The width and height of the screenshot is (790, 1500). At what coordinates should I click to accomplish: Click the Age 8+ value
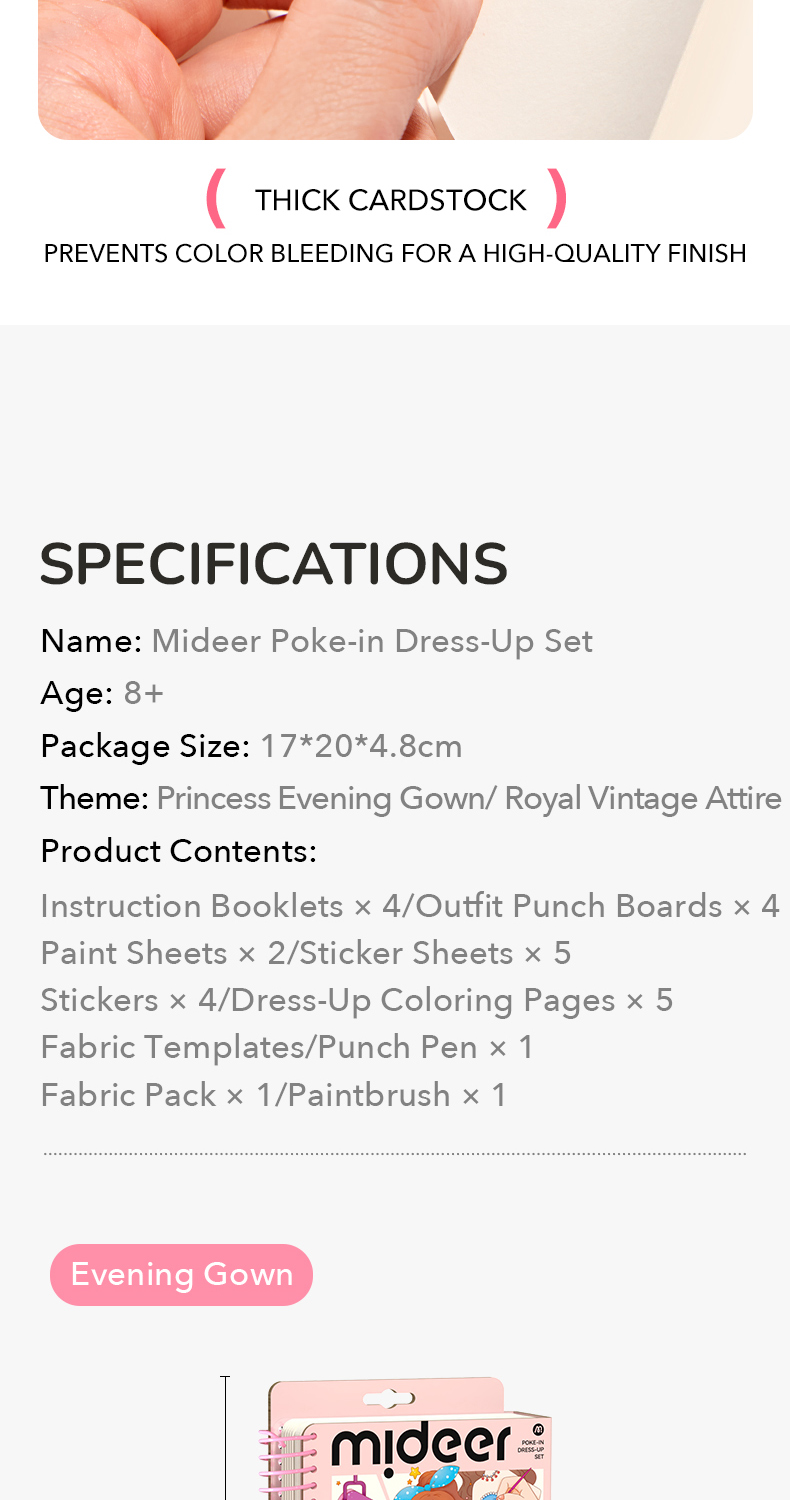[x=143, y=693]
